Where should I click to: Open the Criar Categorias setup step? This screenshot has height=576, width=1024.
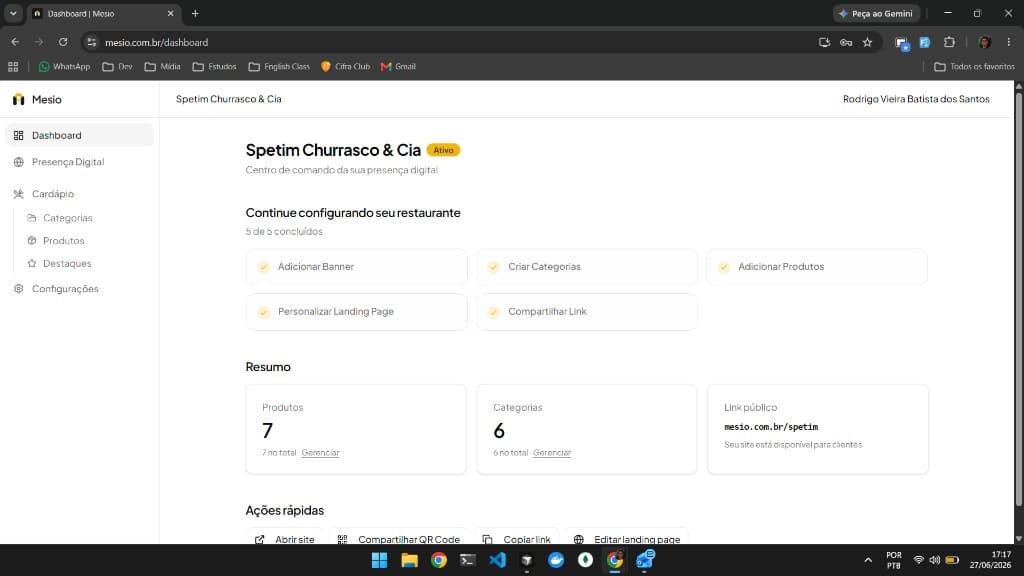point(586,266)
